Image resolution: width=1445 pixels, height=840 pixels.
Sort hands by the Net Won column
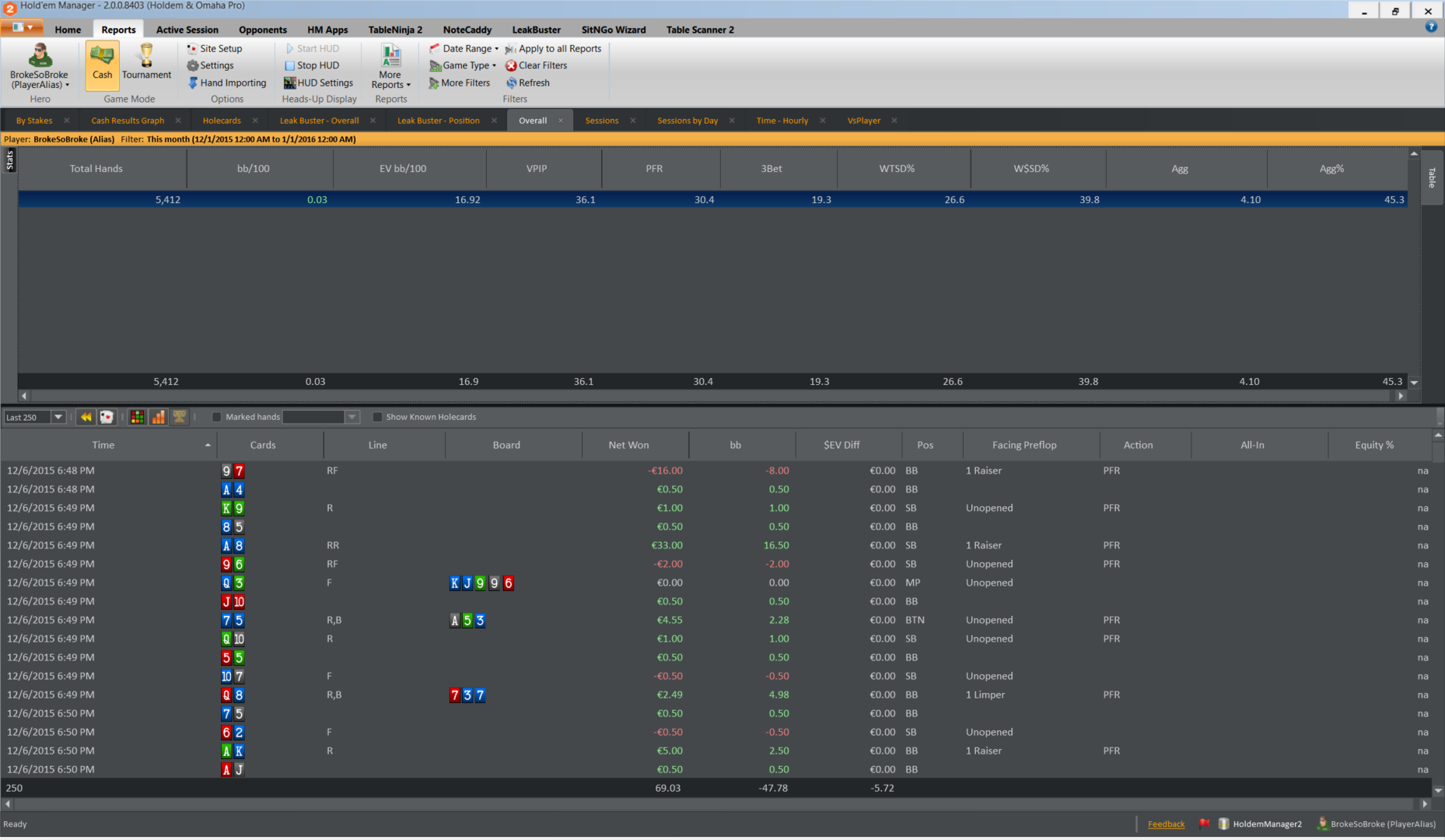click(635, 445)
